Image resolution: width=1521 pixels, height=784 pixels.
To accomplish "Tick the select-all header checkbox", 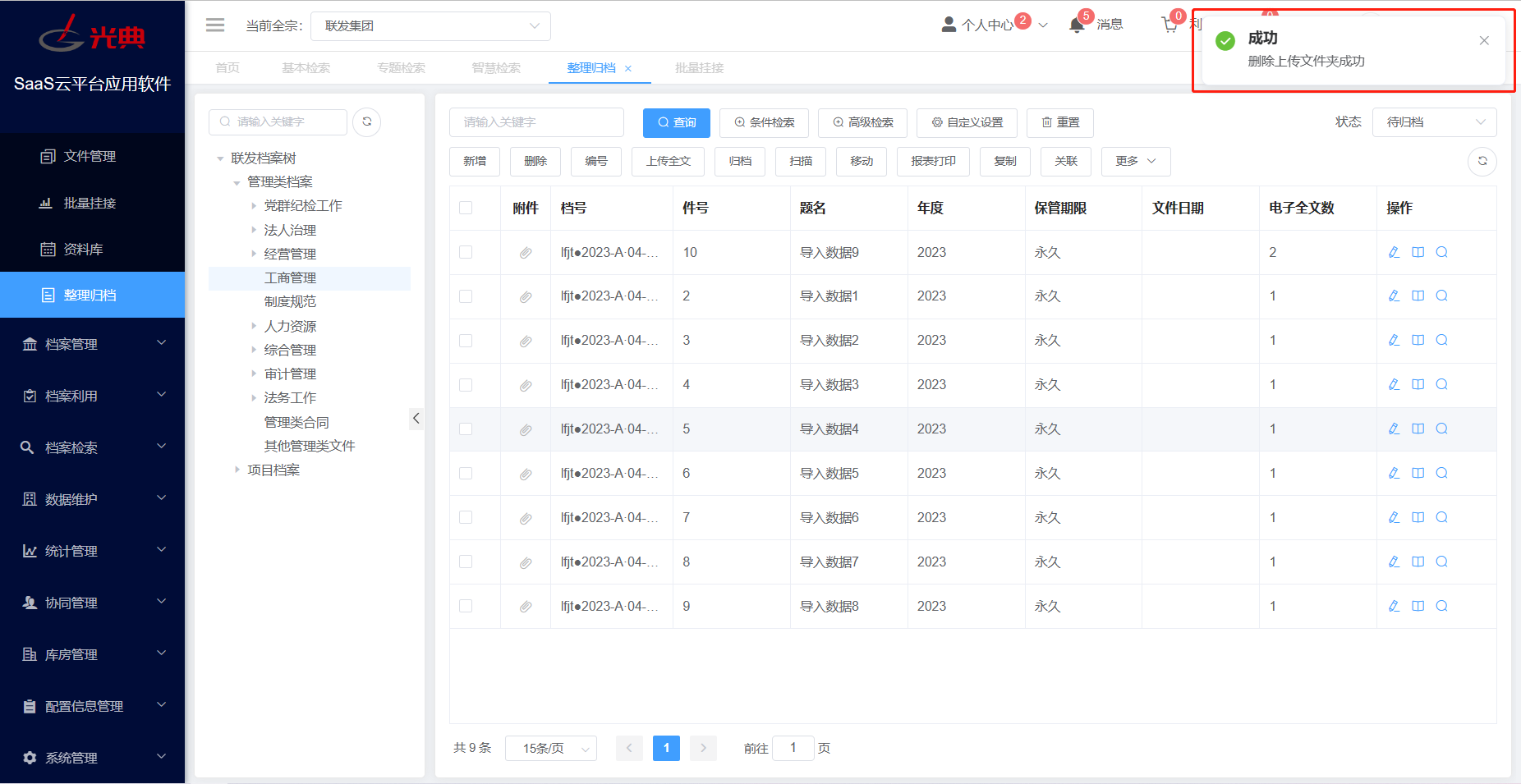I will pos(466,208).
